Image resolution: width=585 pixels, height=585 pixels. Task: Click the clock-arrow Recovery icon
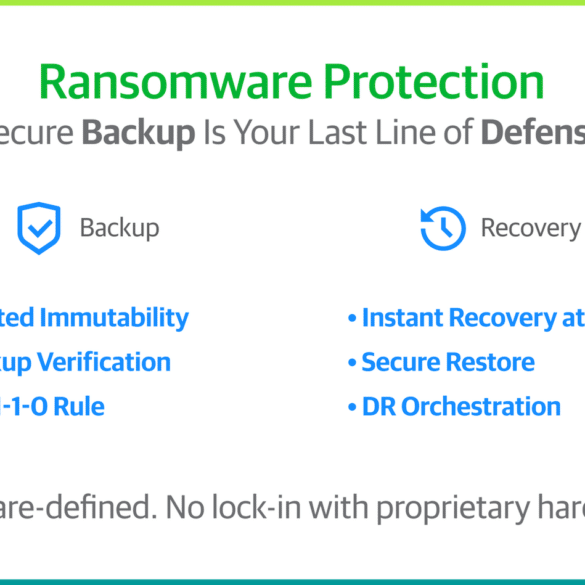tap(443, 228)
